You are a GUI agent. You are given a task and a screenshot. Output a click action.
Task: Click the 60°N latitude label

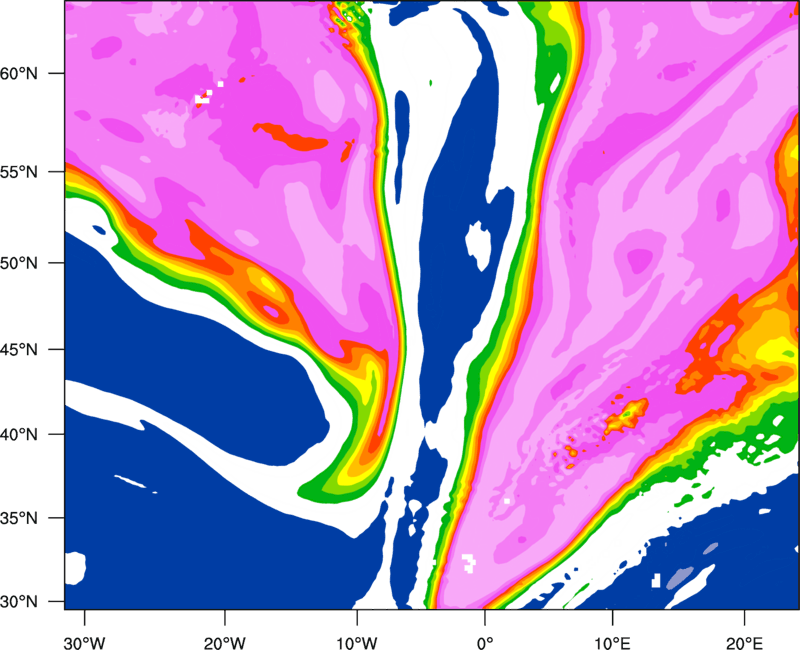19,73
